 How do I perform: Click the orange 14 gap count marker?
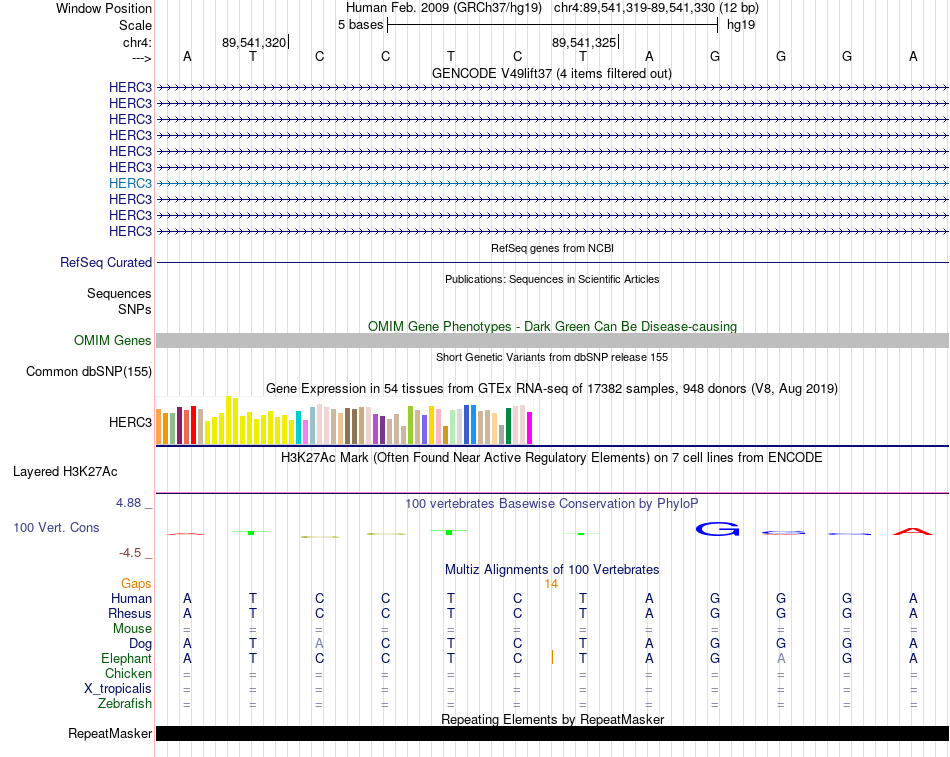point(551,584)
